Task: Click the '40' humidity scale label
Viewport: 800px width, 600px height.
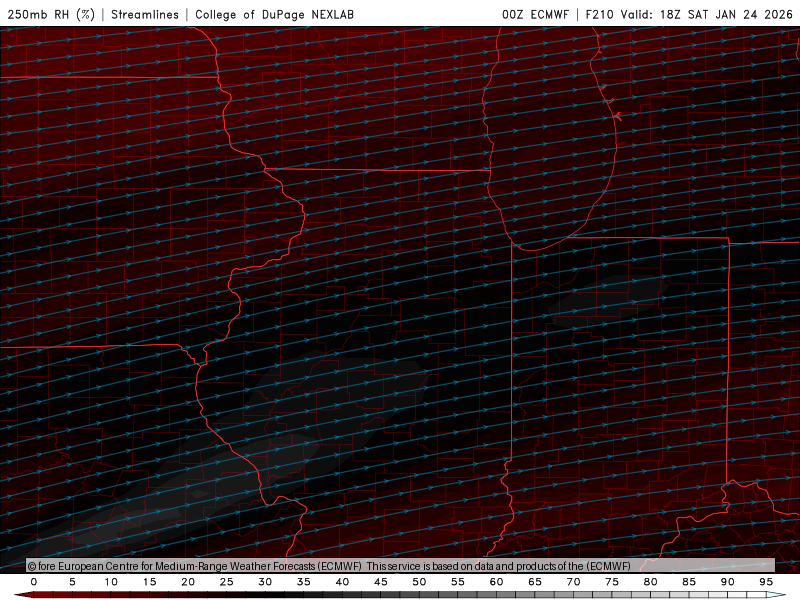Action: (342, 582)
